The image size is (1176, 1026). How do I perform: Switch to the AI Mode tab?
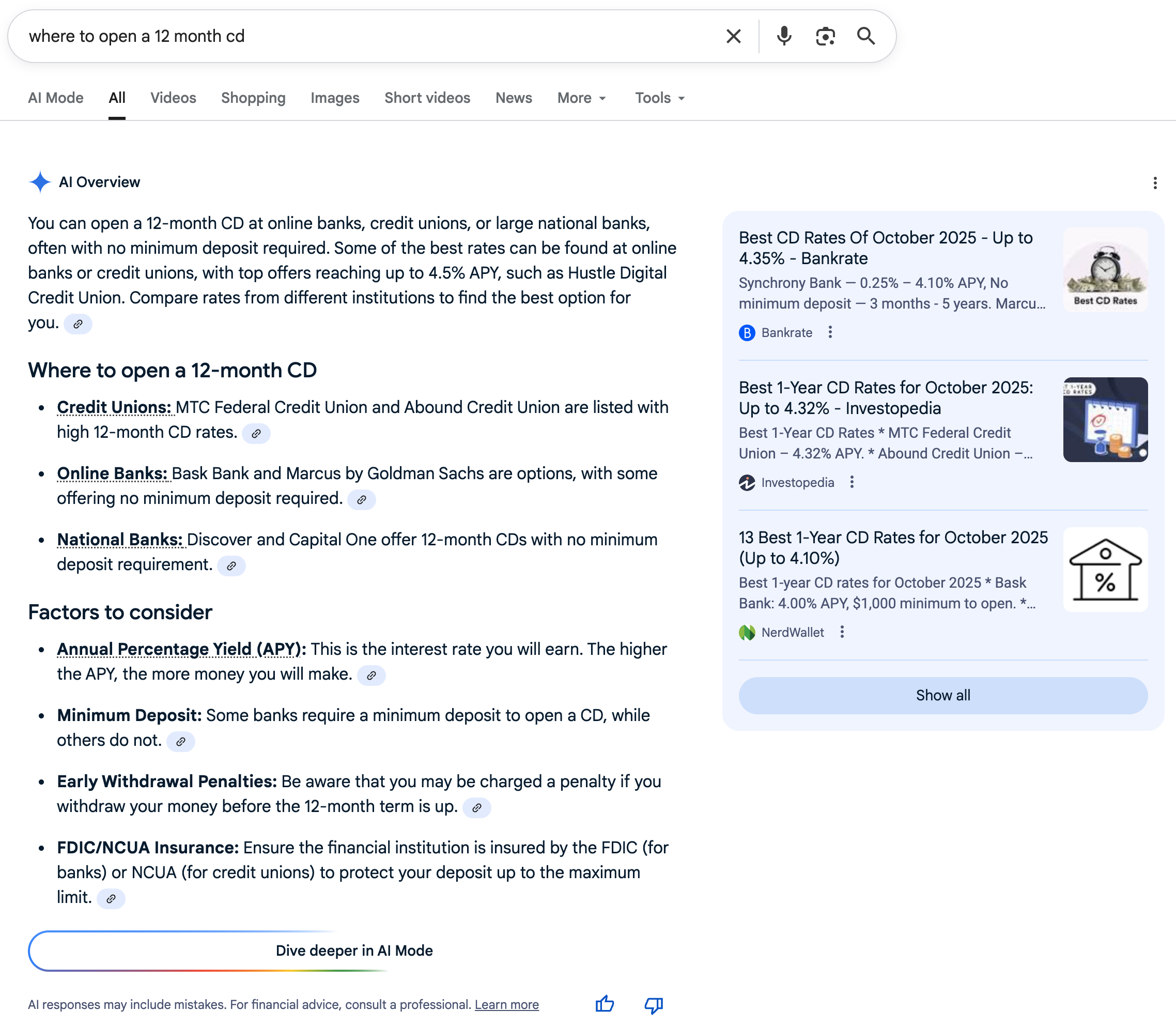[55, 98]
